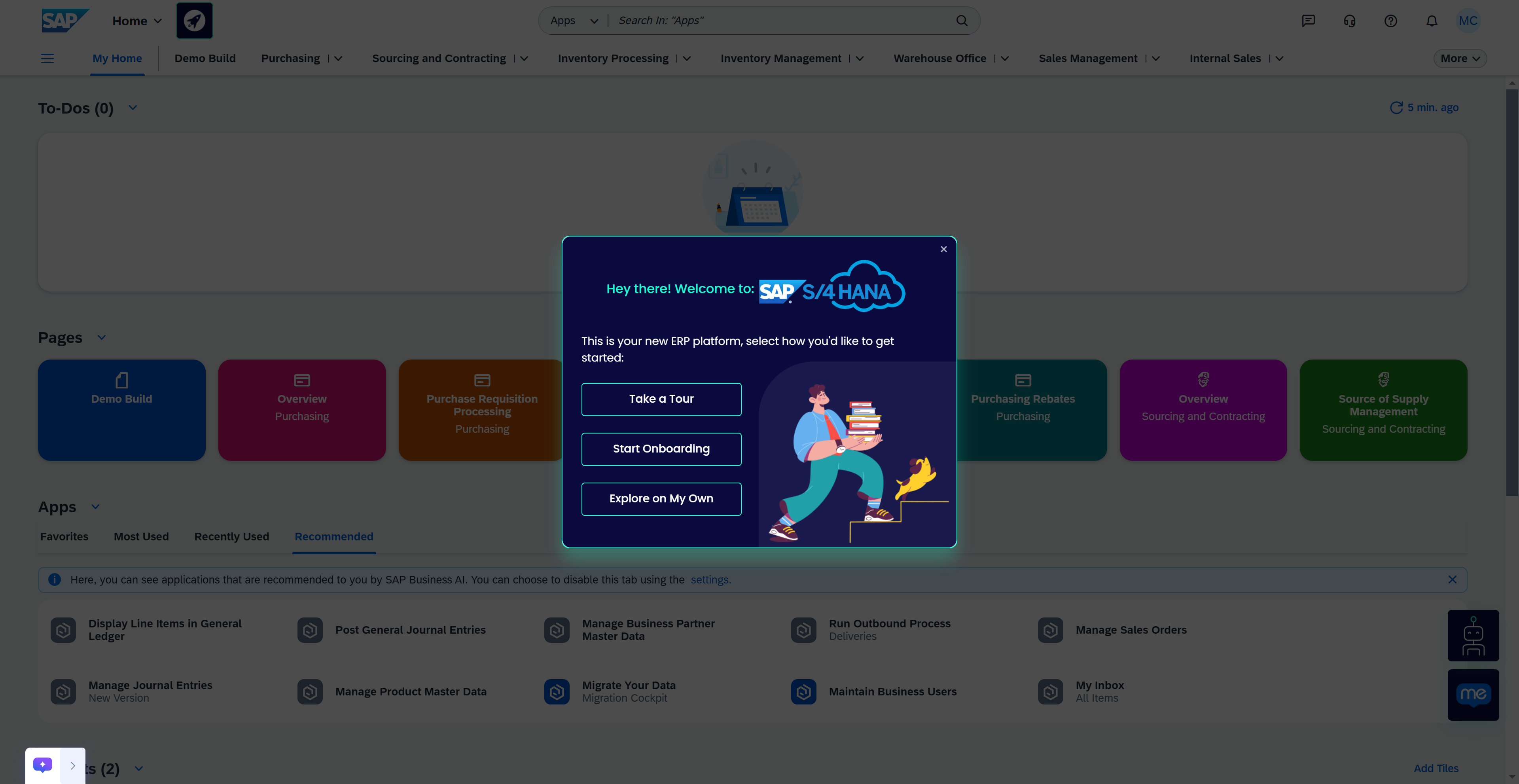Click Explore on My Own button

pos(661,499)
